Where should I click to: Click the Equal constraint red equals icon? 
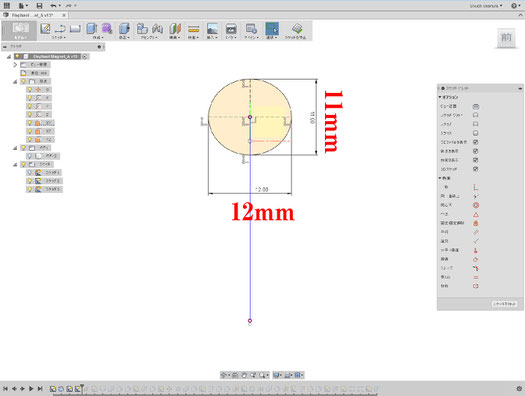(476, 277)
